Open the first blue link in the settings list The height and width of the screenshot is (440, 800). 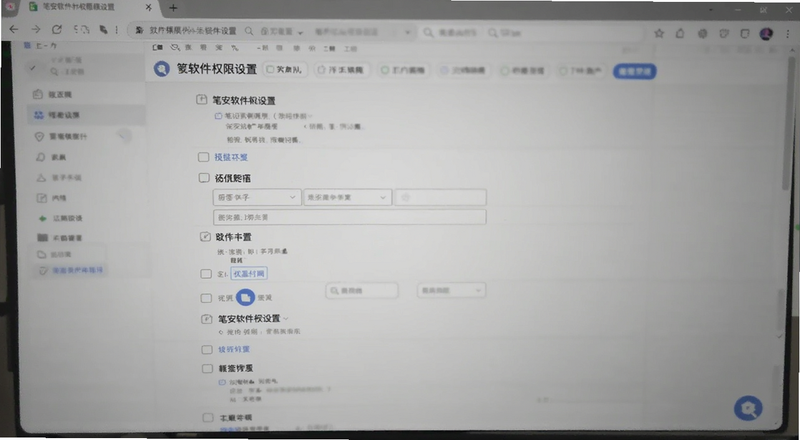click(x=231, y=157)
